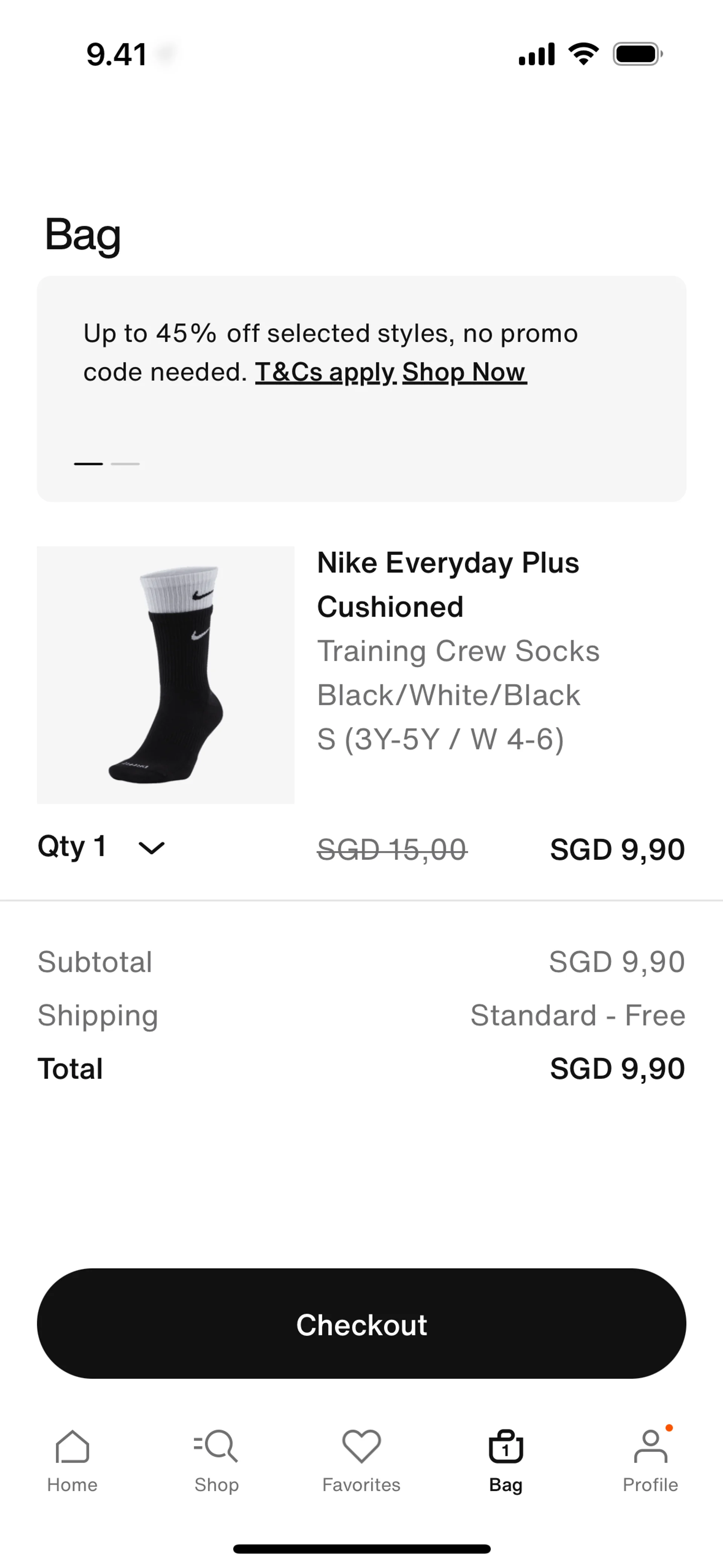Tap the Nike Everyday Plus Cushioned title
This screenshot has width=723, height=1568.
click(x=448, y=584)
